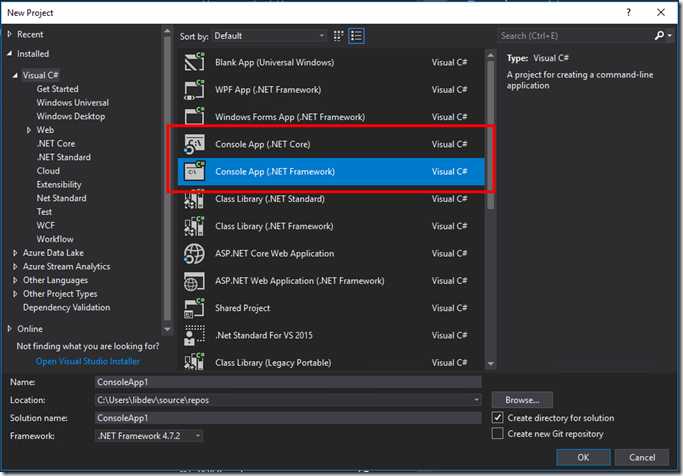The width and height of the screenshot is (683, 476).
Task: Click the Shared Project template icon
Action: (195, 308)
